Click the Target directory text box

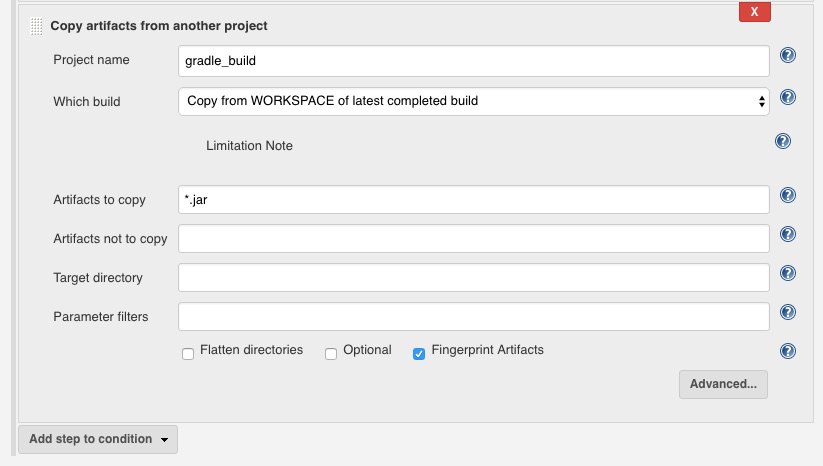(474, 278)
